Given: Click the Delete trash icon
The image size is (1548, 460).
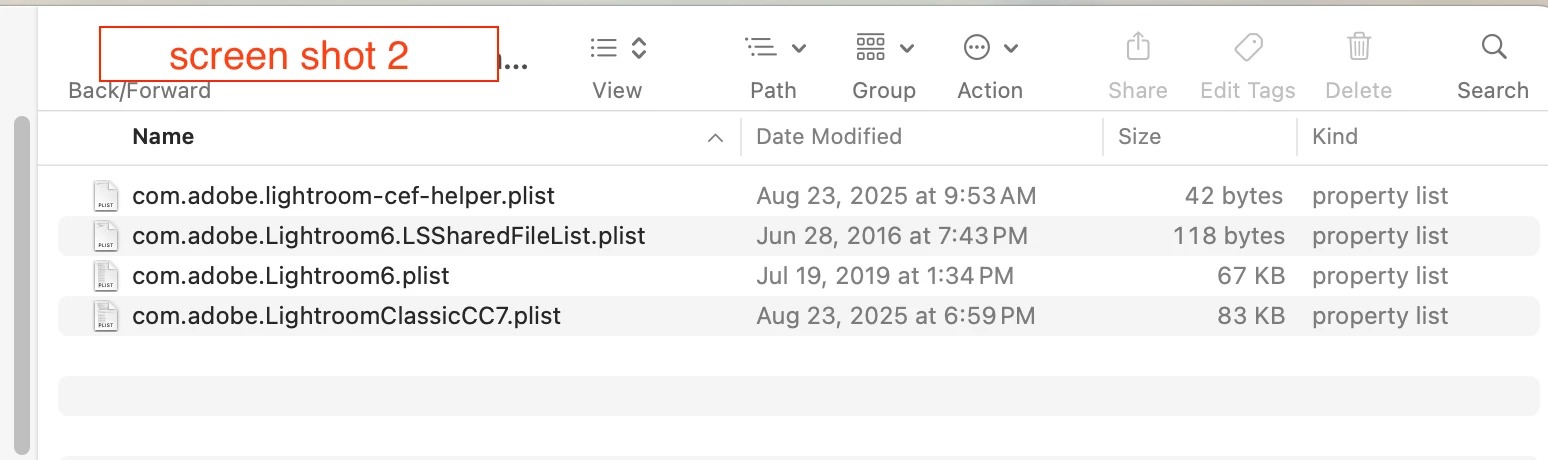Looking at the screenshot, I should point(1358,46).
